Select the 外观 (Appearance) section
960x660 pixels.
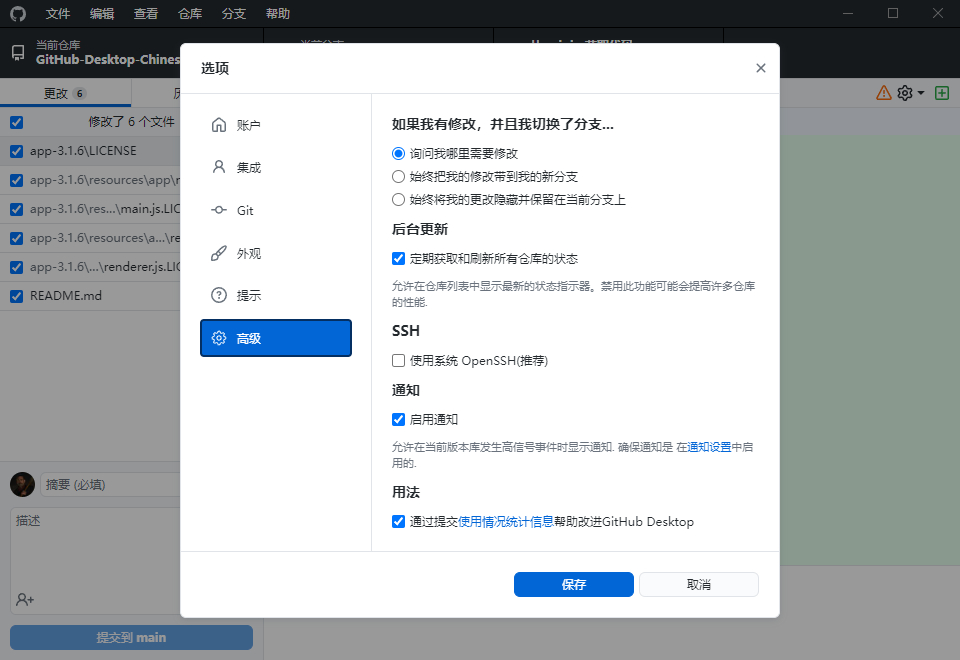[x=276, y=253]
